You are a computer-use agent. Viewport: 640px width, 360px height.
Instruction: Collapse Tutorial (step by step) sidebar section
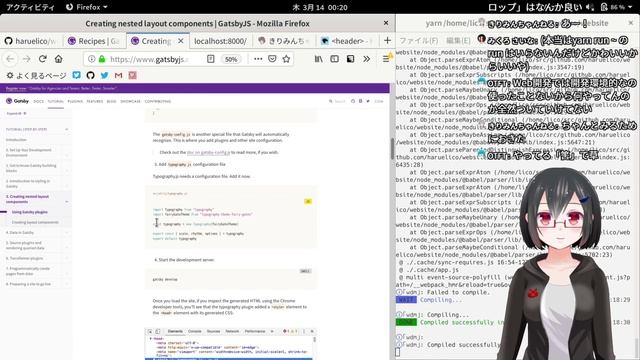(x=67, y=129)
